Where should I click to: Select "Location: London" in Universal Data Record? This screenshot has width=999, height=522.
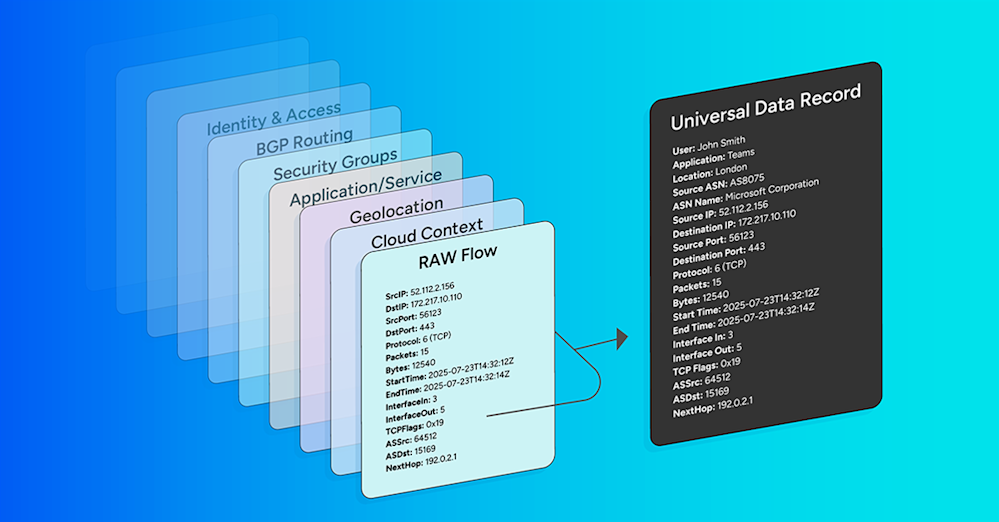[709, 172]
